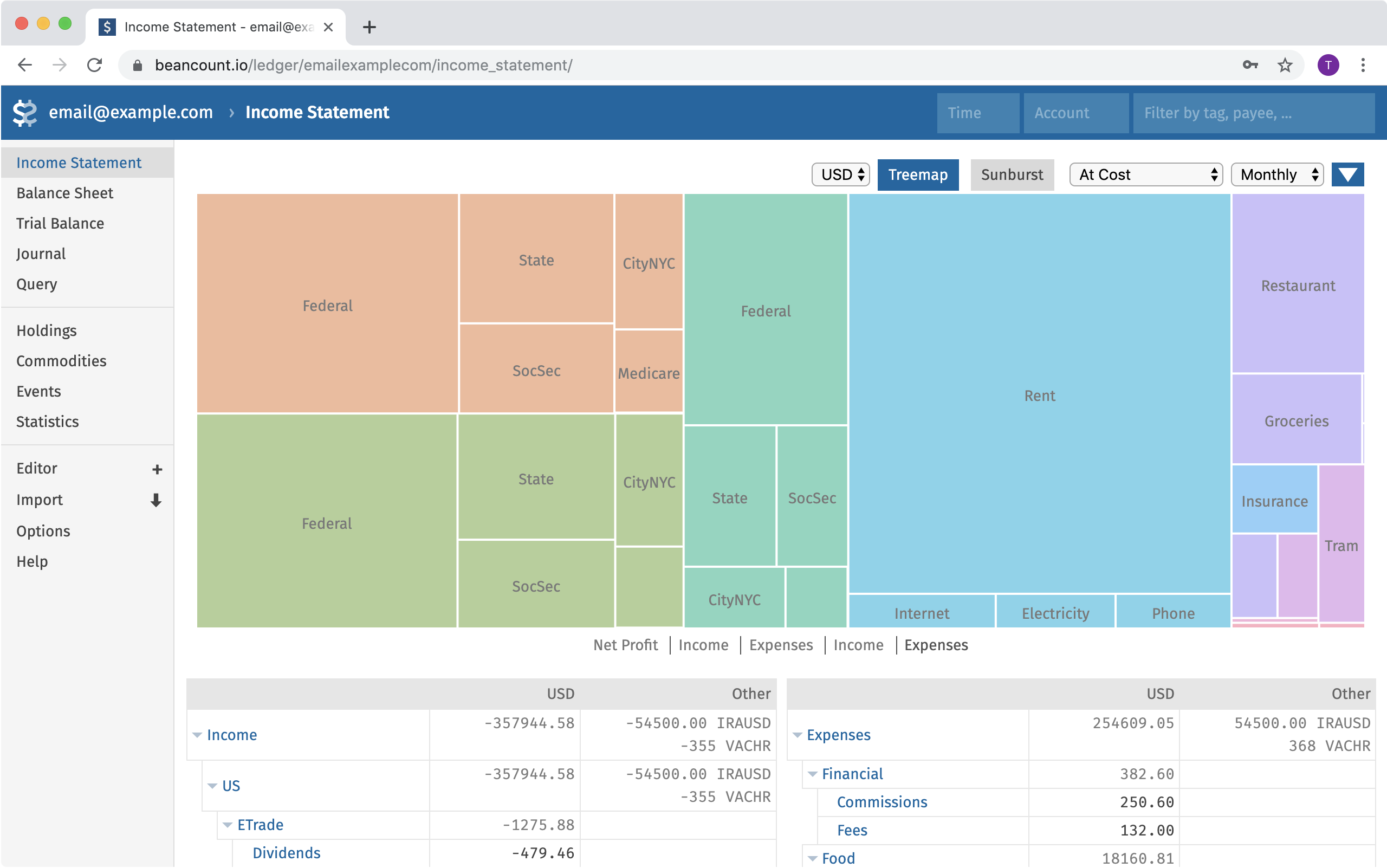
Task: Navigate to Balance Sheet section
Action: click(x=64, y=192)
